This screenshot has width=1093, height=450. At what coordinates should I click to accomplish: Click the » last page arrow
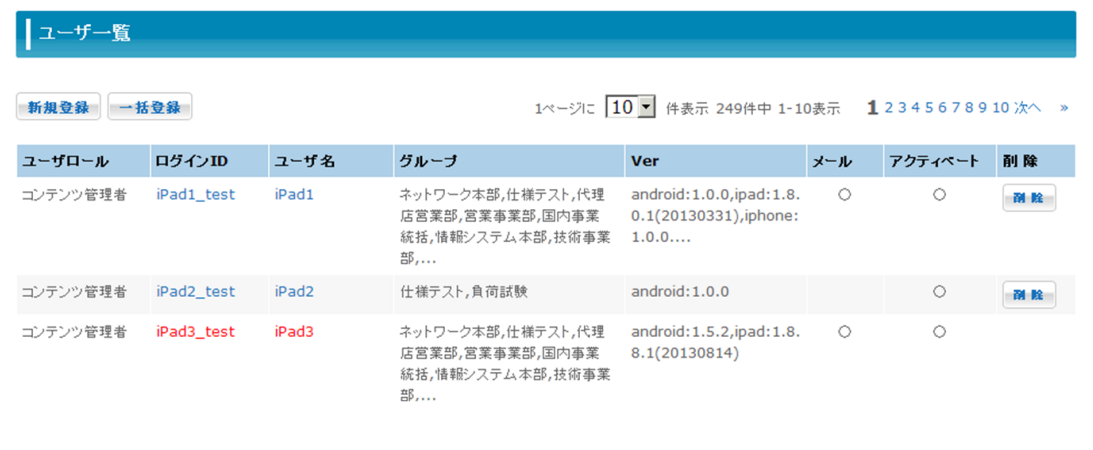1064,107
